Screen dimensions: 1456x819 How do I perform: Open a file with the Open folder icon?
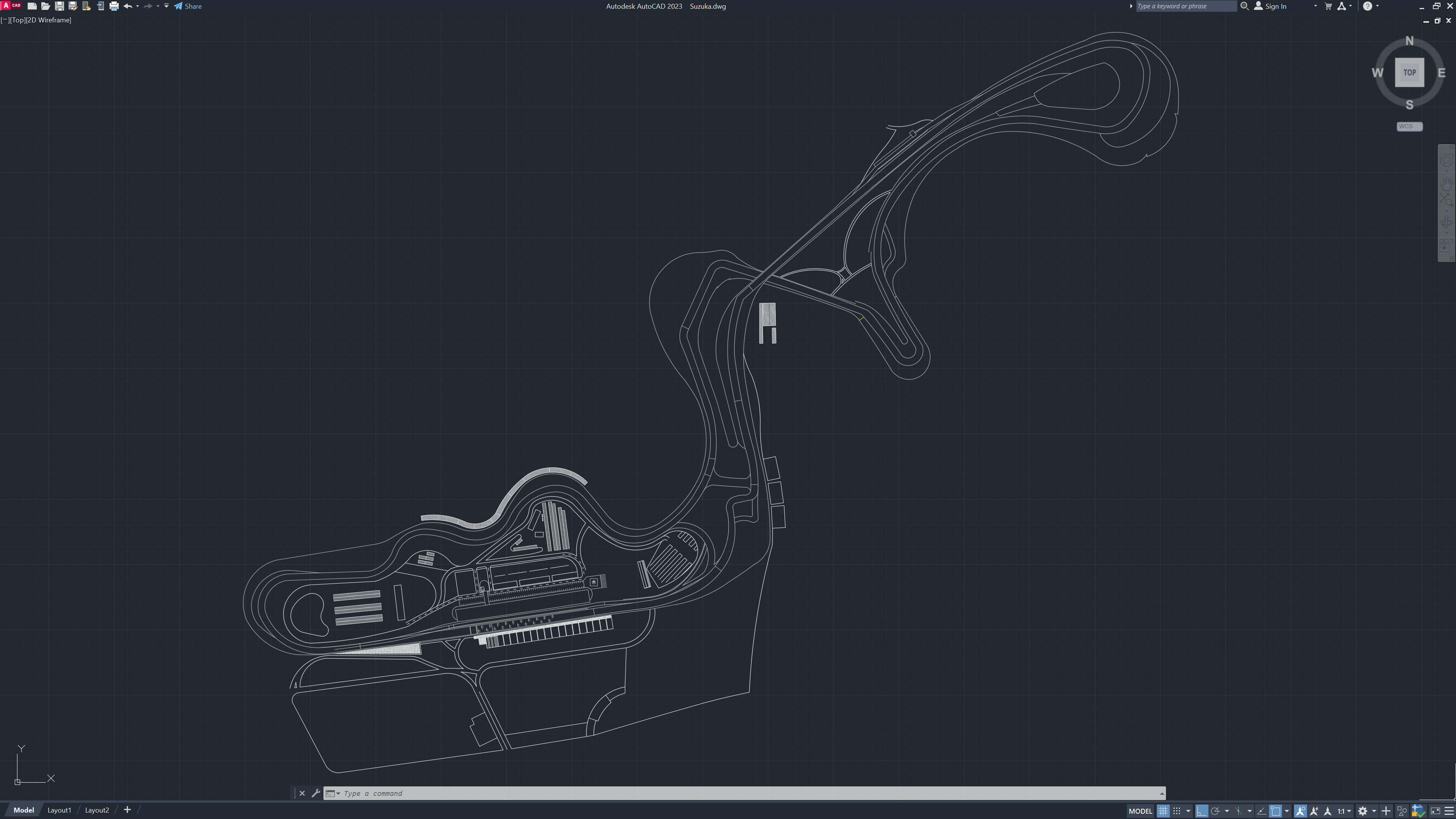click(45, 6)
